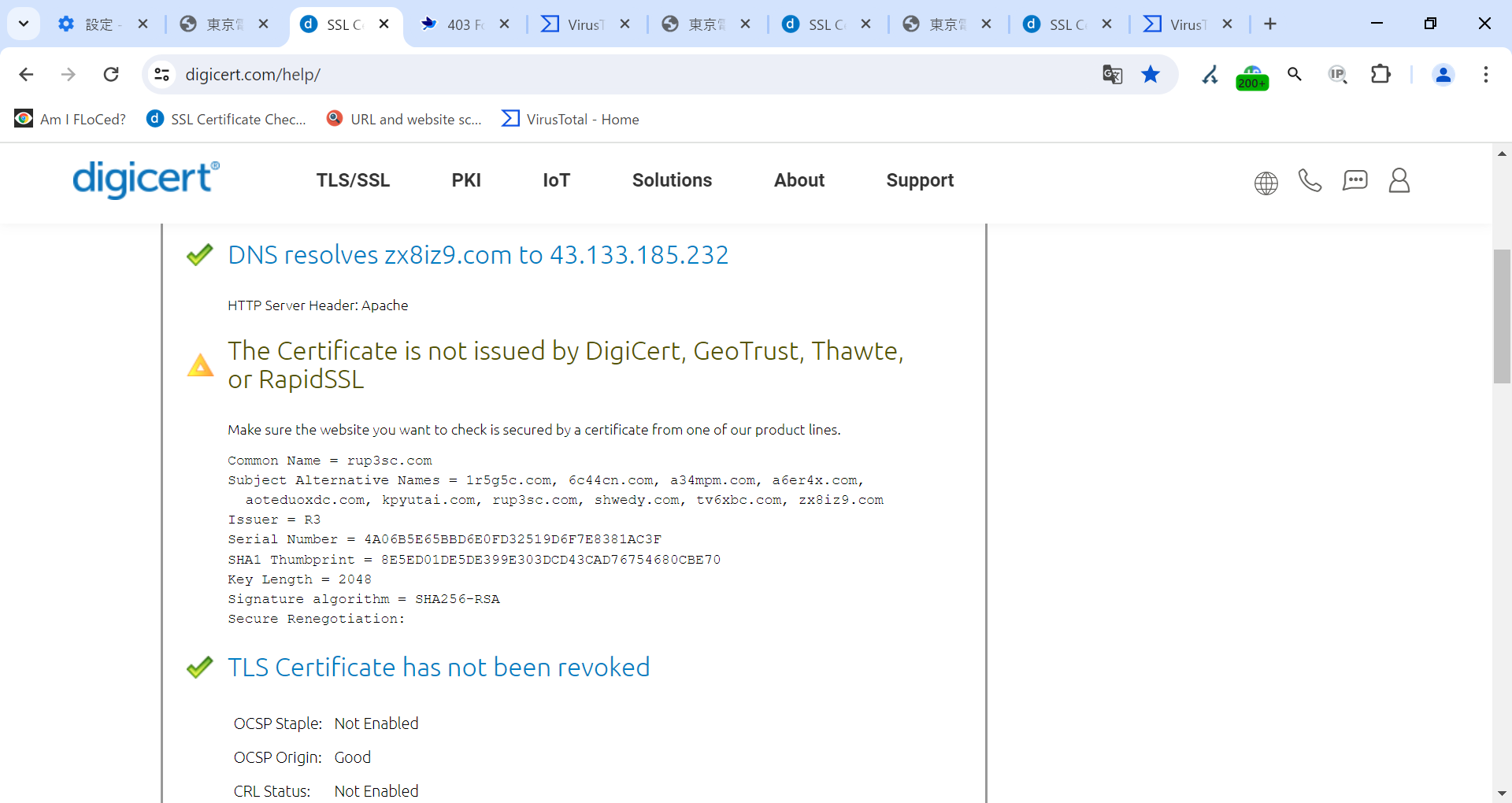The height and width of the screenshot is (803, 1512).
Task: Open the IoT navigation menu
Action: tap(556, 180)
